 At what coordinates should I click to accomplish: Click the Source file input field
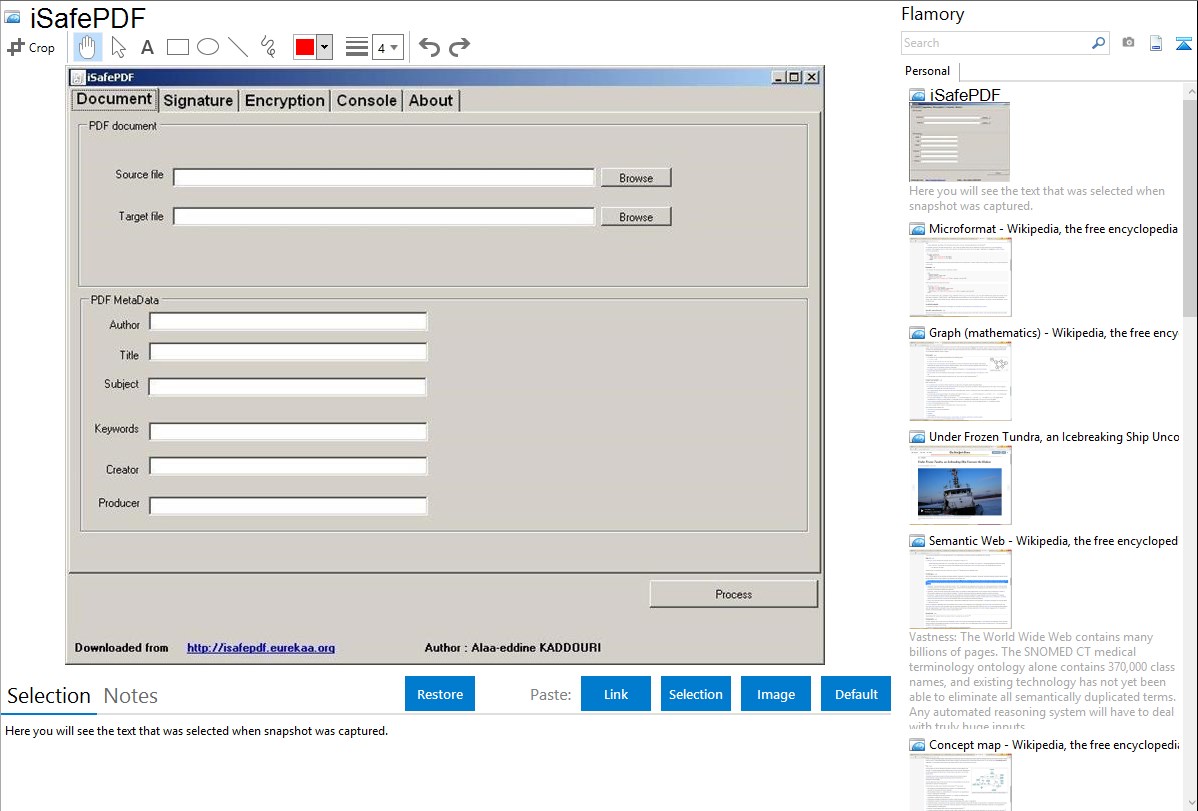(384, 177)
